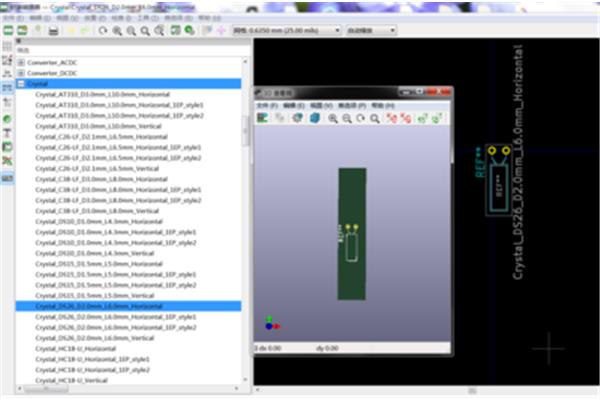Toggle footprint tree panel icon at left bottom

click(7, 178)
